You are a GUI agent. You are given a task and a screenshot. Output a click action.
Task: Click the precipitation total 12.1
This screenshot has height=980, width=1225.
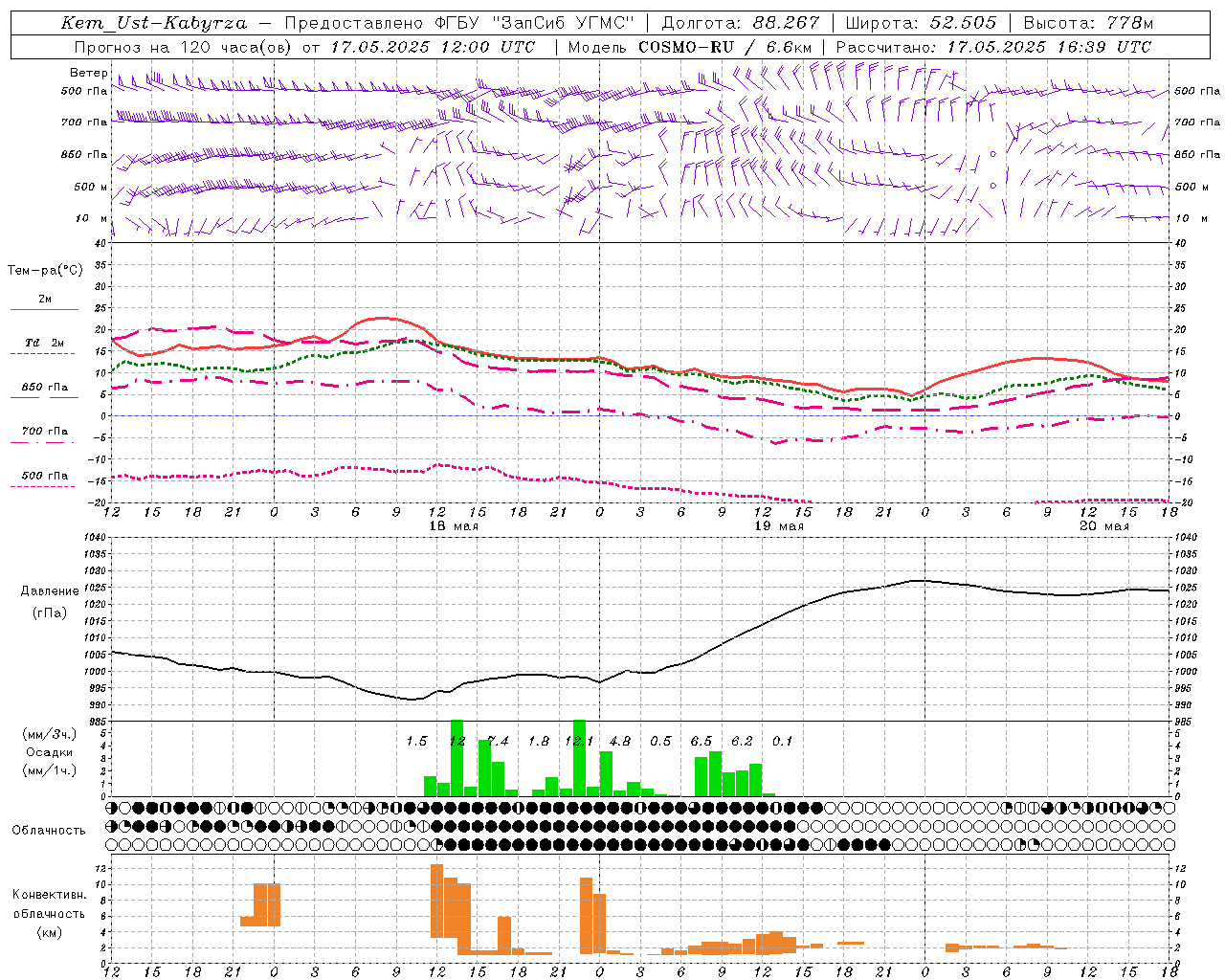coord(579,741)
